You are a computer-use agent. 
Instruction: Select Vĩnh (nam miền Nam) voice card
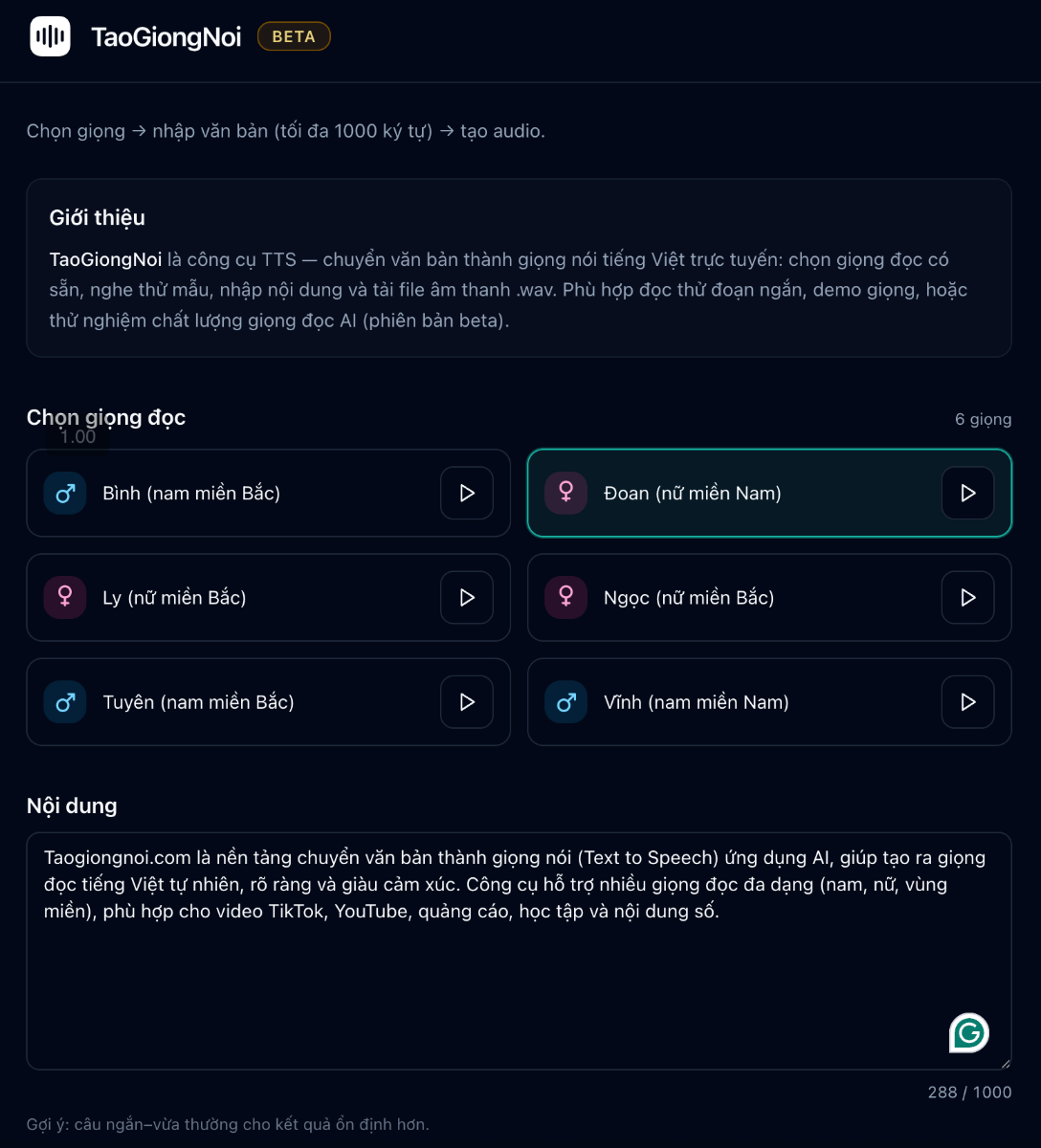click(x=769, y=702)
